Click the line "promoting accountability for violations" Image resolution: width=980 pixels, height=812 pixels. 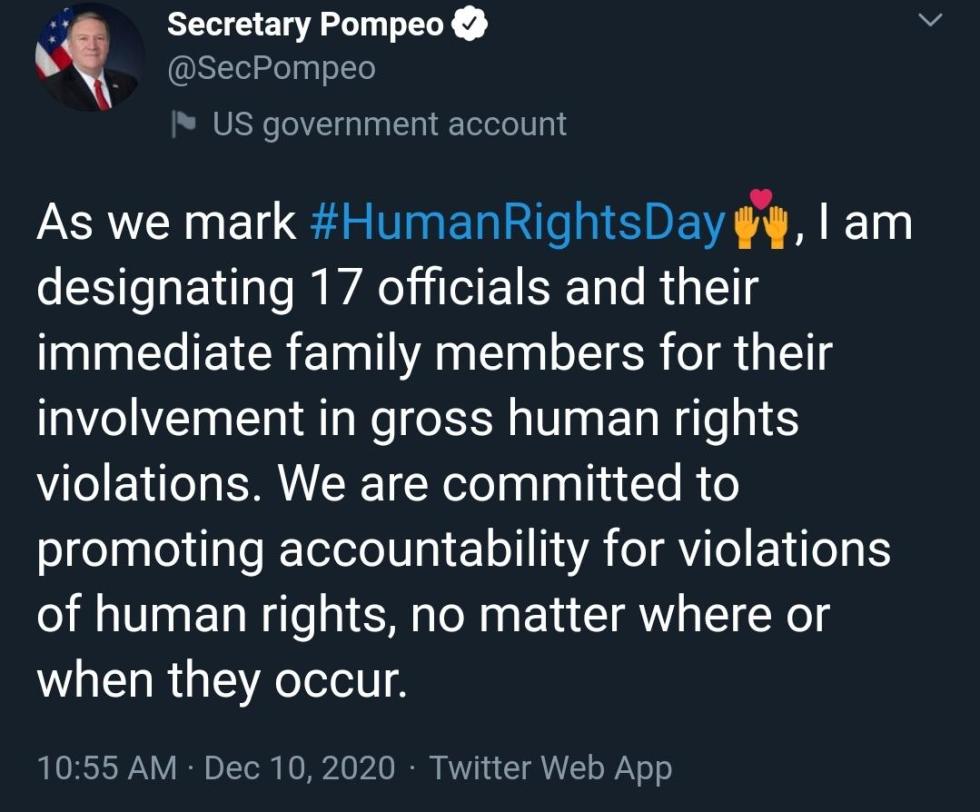point(464,549)
